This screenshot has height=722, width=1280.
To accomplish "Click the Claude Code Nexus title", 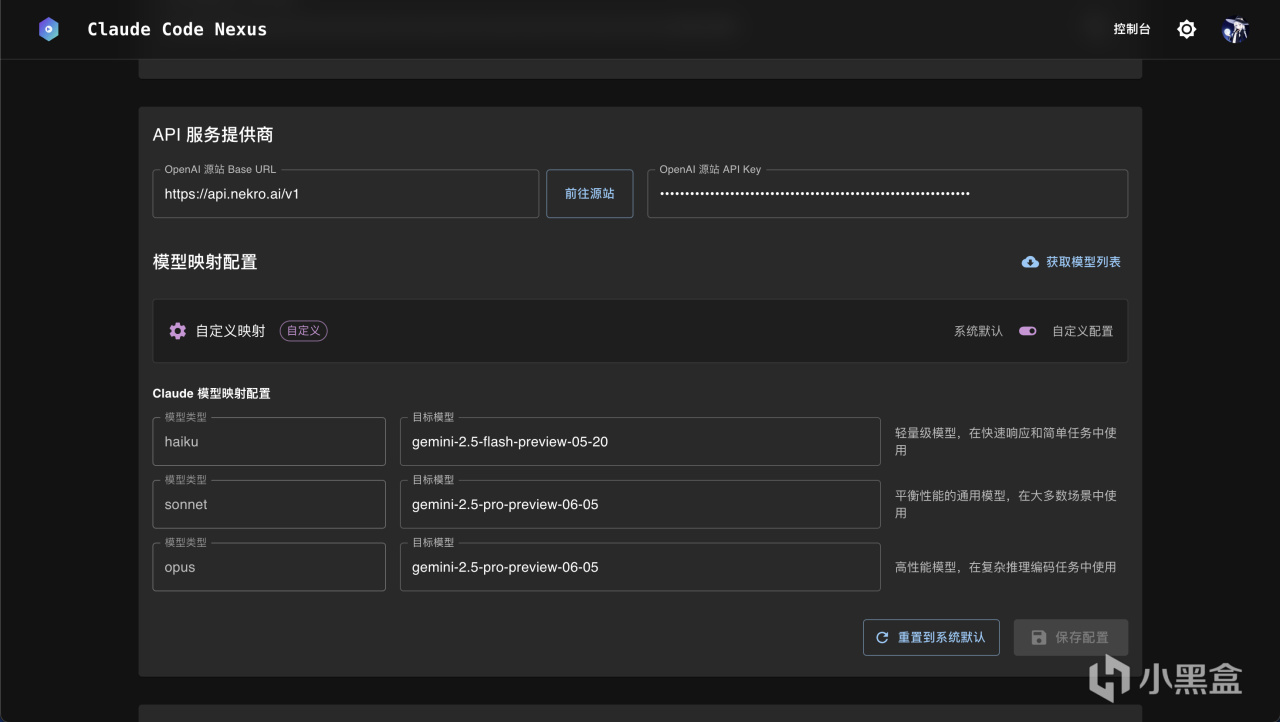I will click(177, 30).
